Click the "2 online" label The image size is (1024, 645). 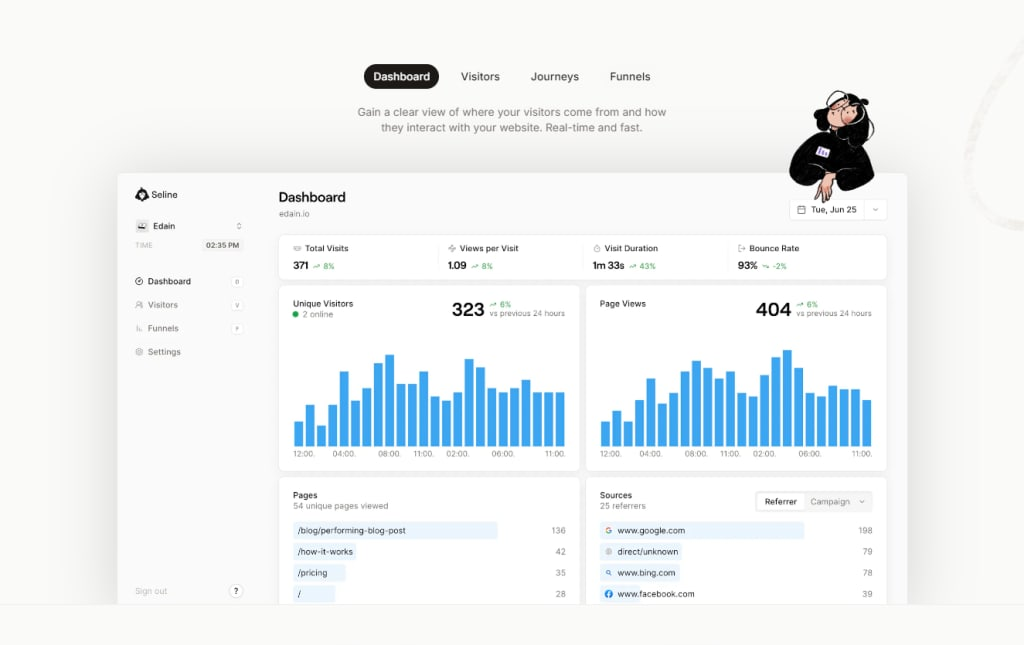tap(317, 315)
